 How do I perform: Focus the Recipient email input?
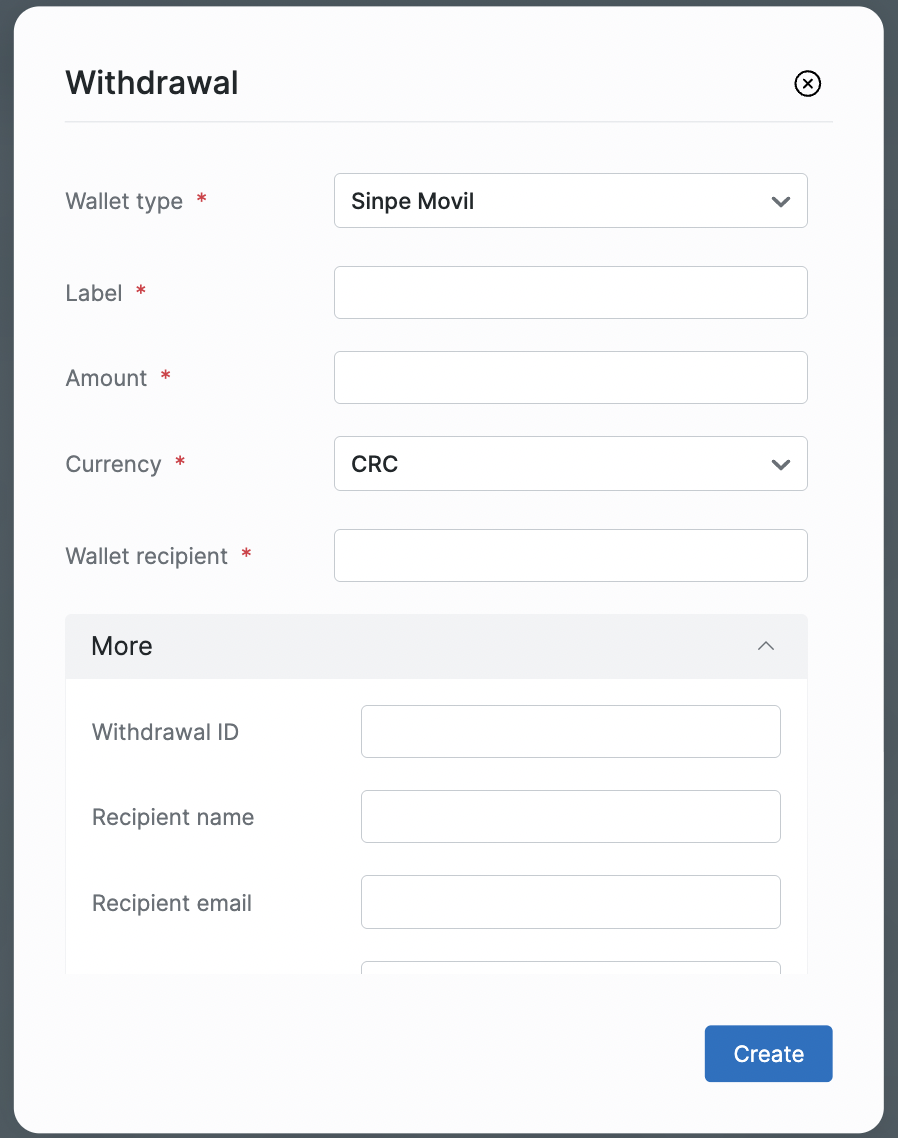pos(570,903)
